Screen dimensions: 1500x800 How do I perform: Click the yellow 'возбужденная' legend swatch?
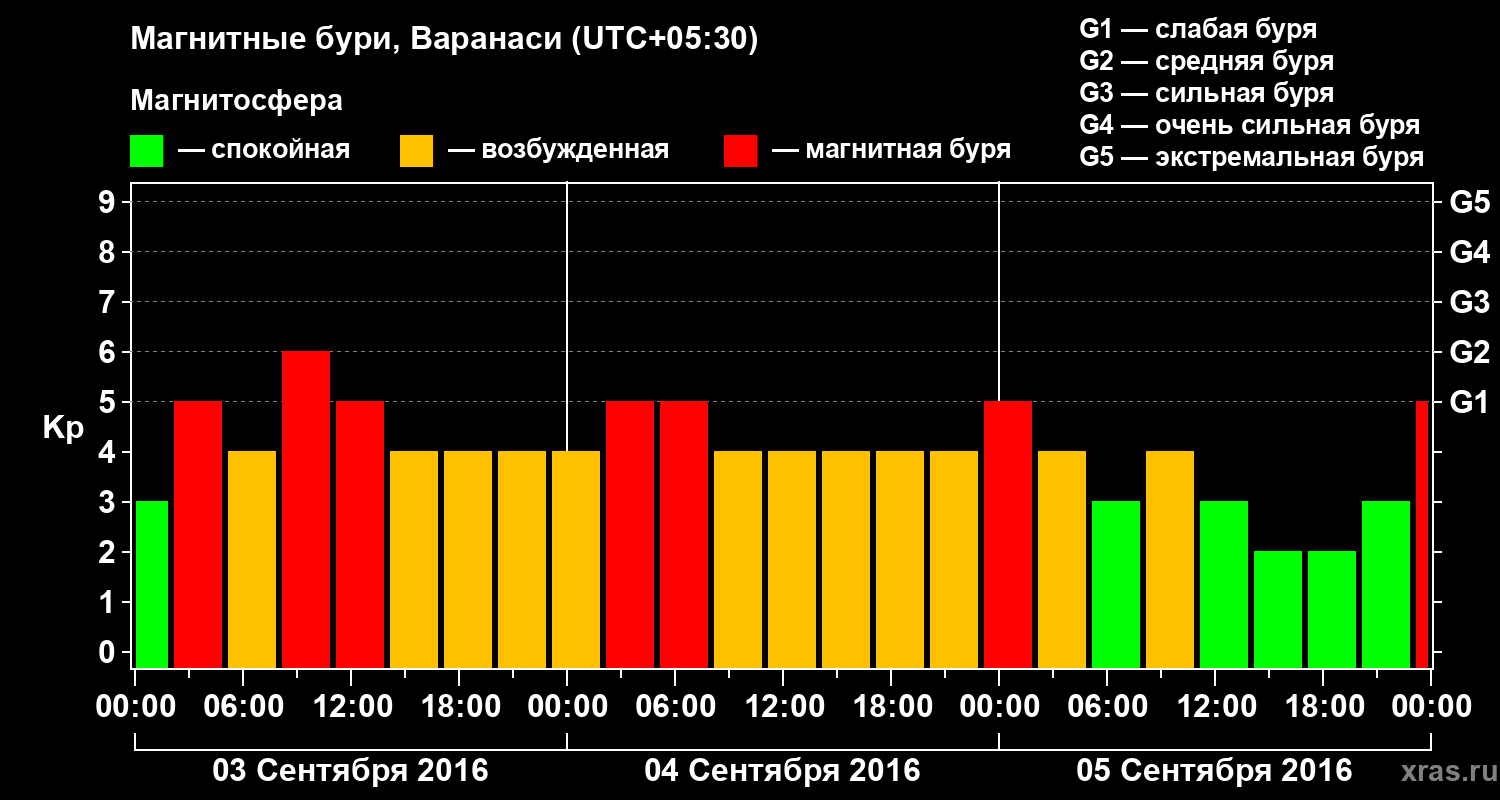(x=416, y=151)
